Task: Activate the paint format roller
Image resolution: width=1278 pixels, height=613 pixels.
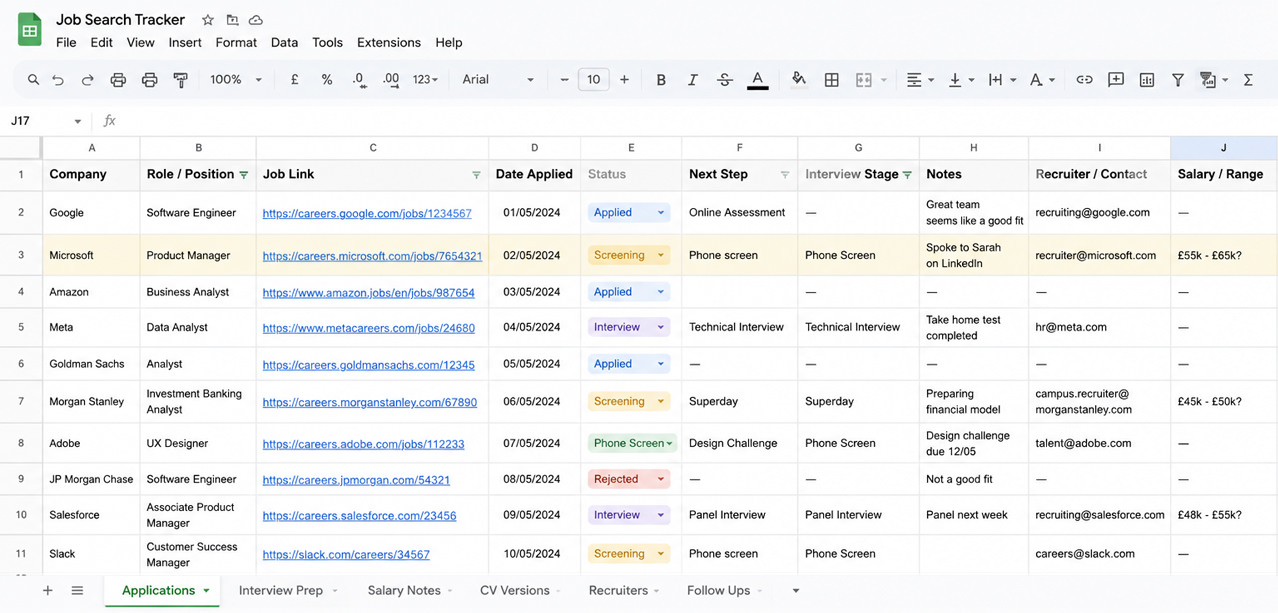Action: 181,80
